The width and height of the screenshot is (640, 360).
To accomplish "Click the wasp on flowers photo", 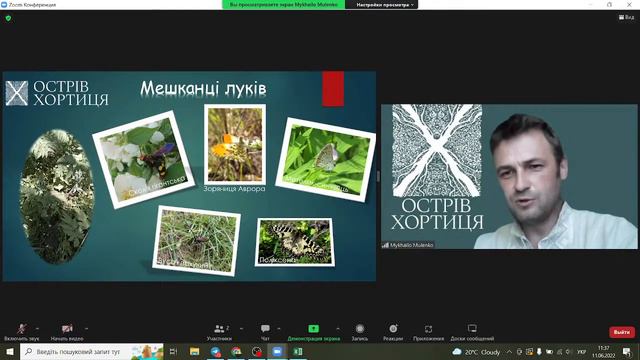I will click(x=144, y=159).
